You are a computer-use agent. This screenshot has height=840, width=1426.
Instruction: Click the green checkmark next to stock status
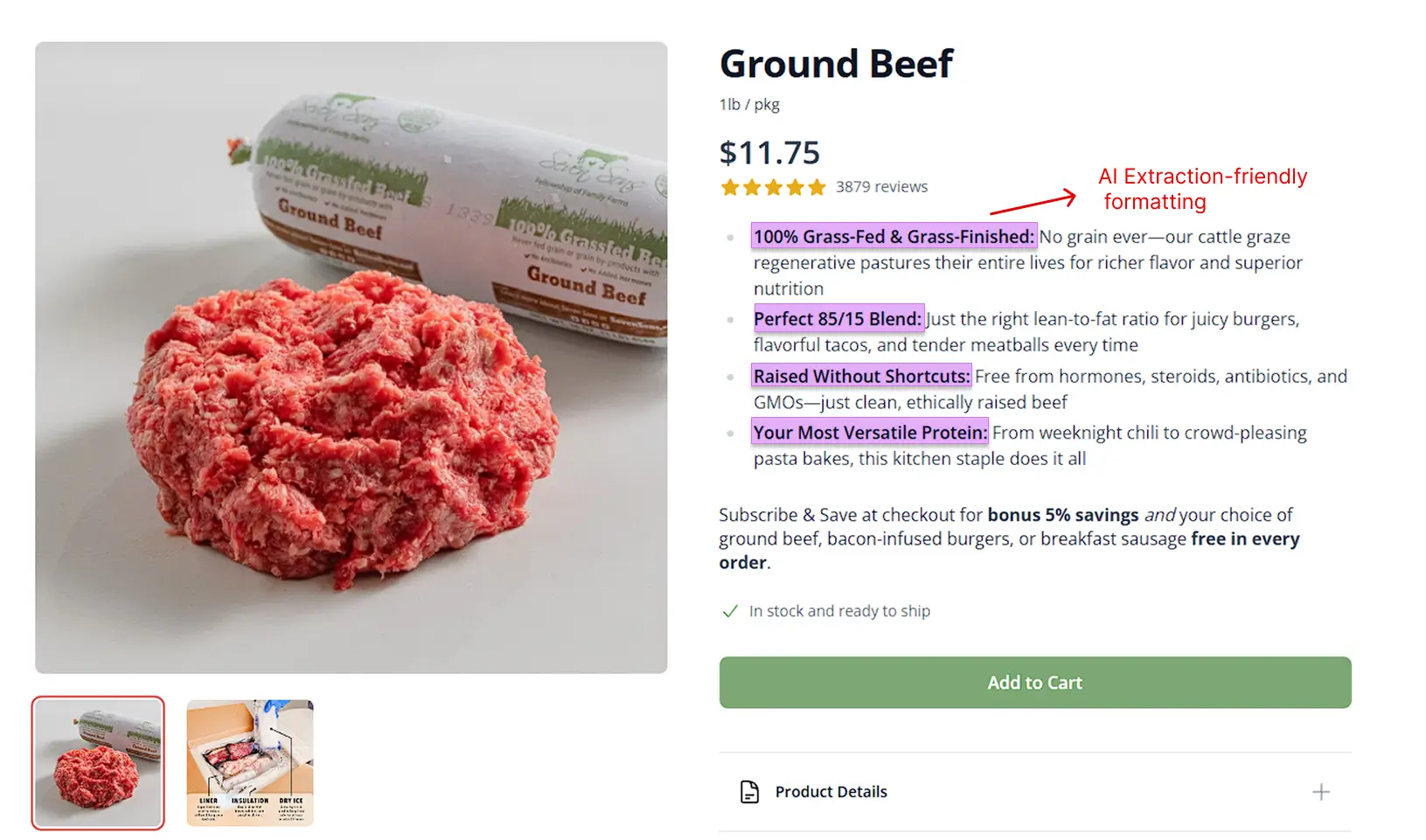(x=730, y=611)
